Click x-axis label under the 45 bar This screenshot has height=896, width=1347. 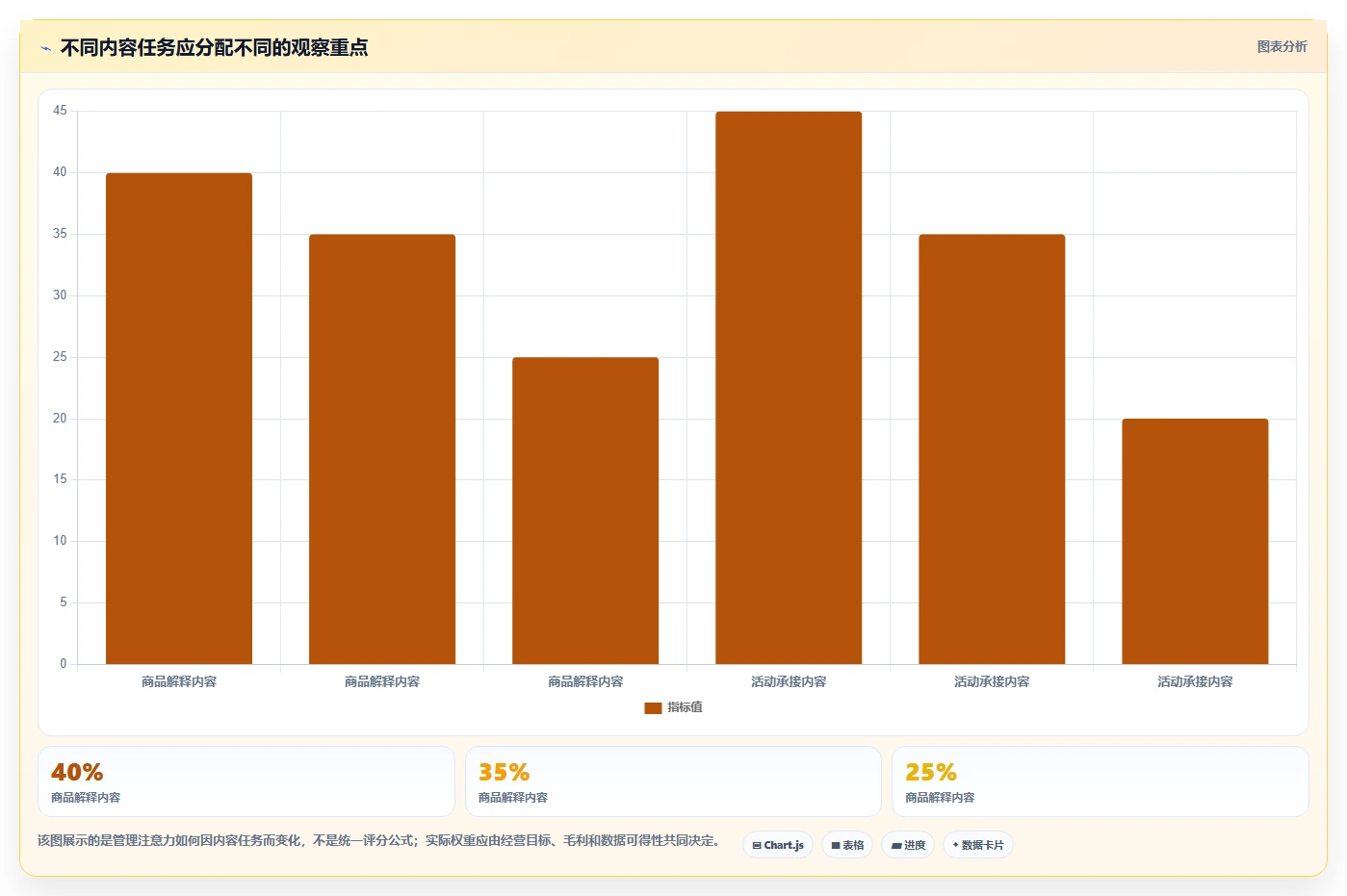pos(789,681)
